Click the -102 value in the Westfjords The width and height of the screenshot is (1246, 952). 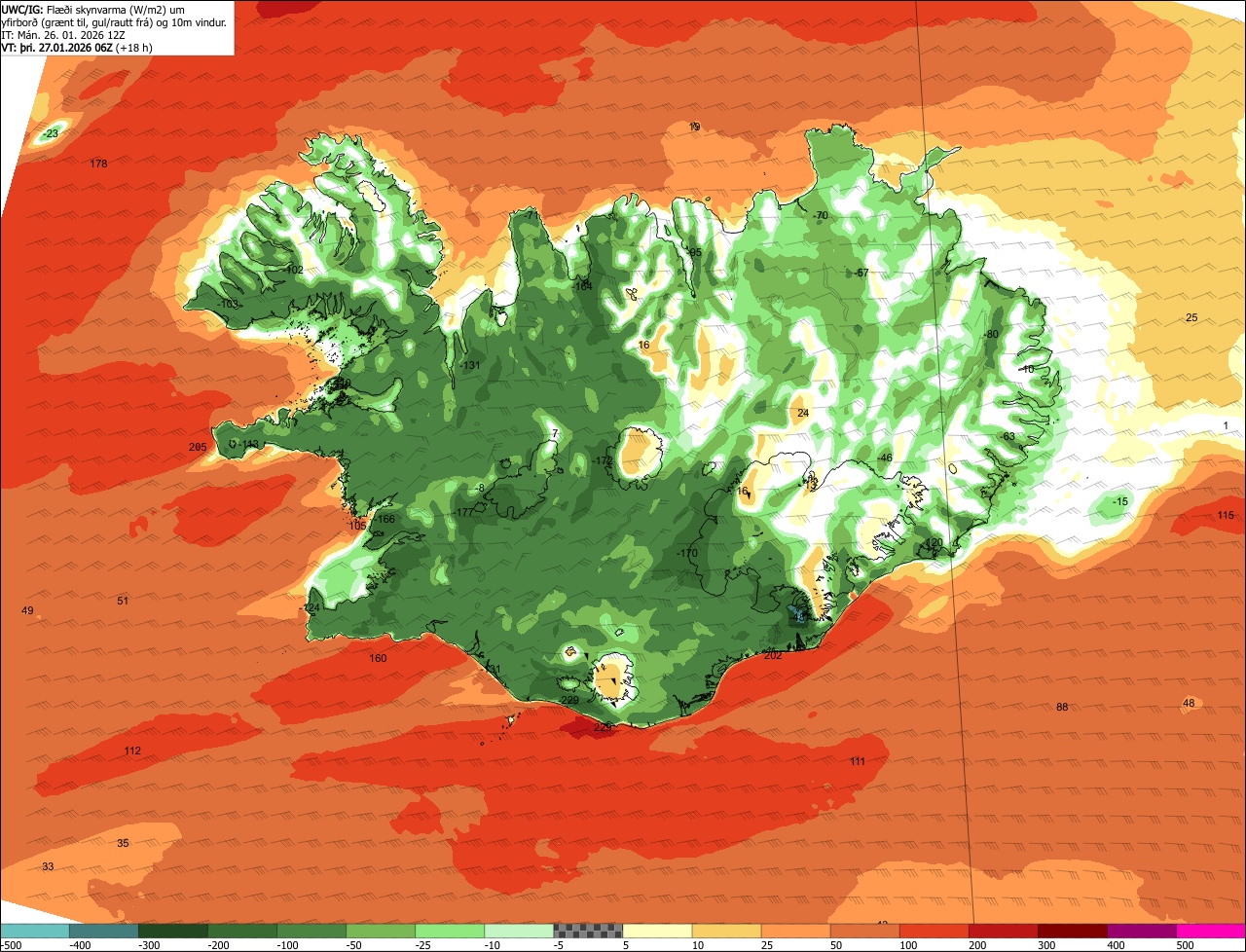[293, 270]
